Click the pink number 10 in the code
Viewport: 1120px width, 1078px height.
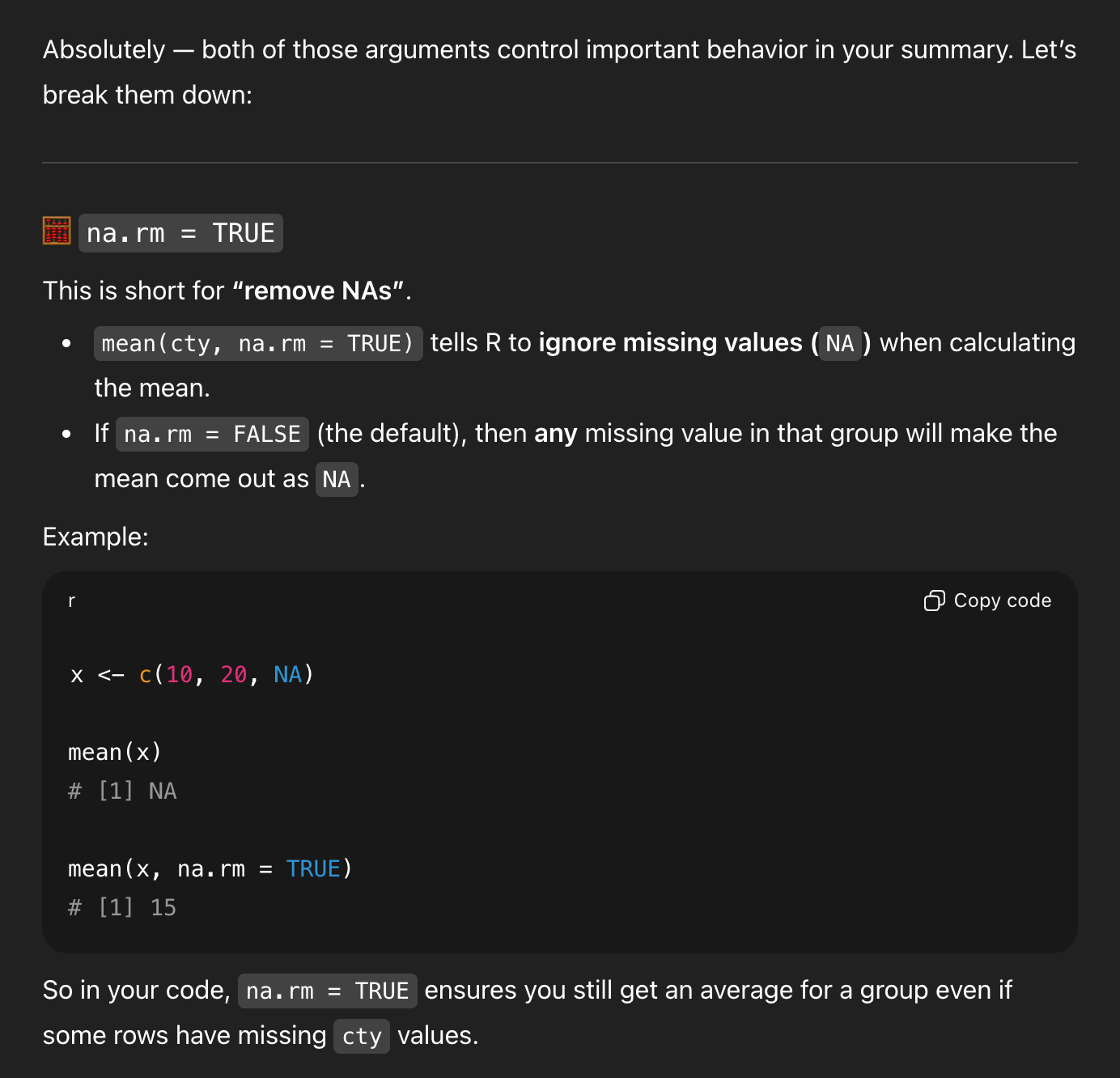[180, 674]
